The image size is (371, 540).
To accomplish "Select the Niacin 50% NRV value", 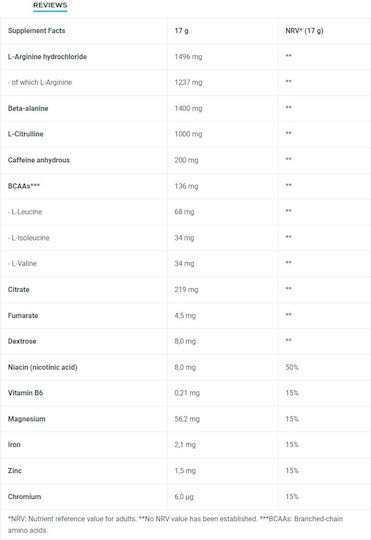I will pyautogui.click(x=292, y=367).
